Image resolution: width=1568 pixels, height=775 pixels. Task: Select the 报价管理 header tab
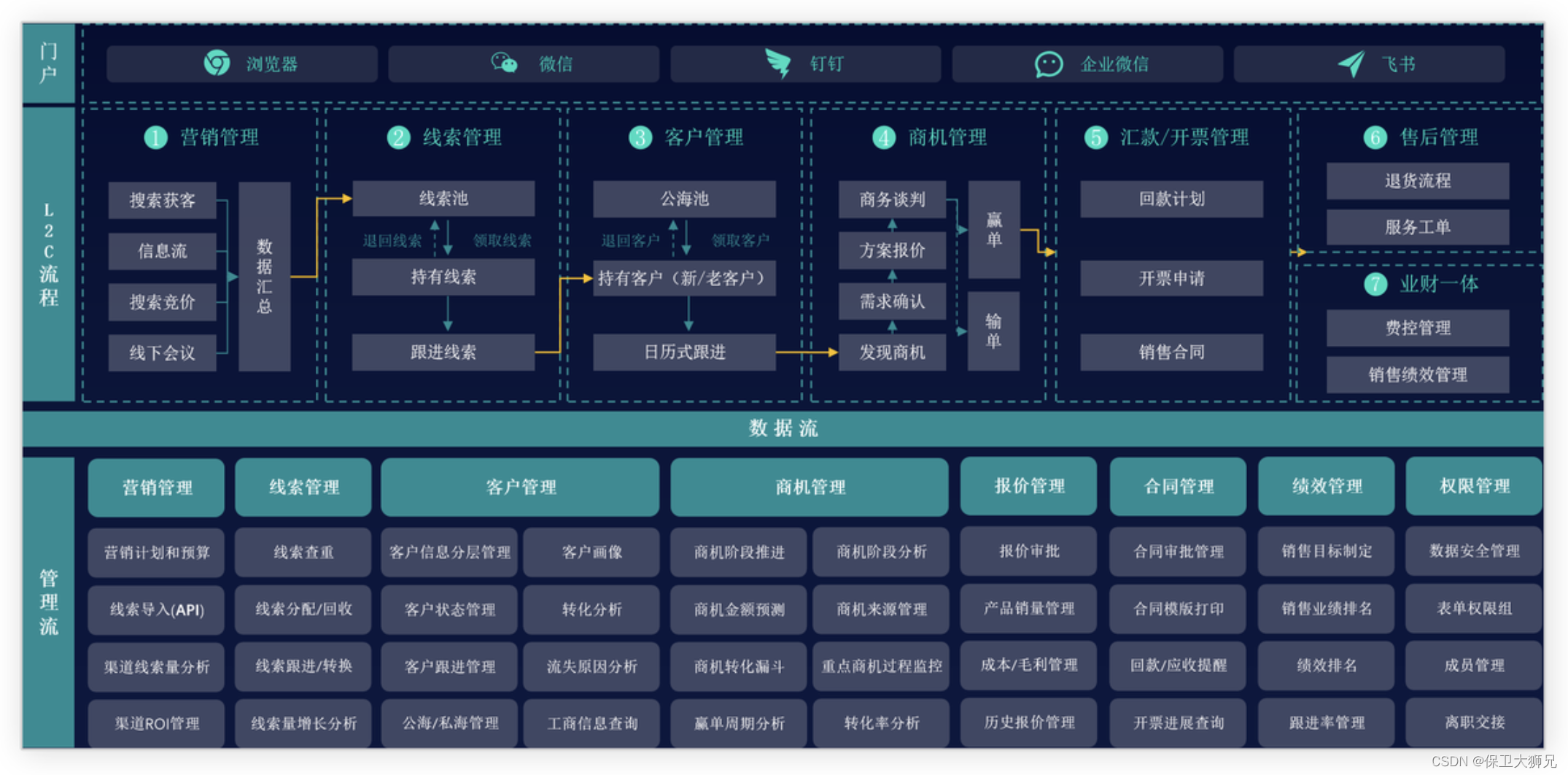(1028, 486)
